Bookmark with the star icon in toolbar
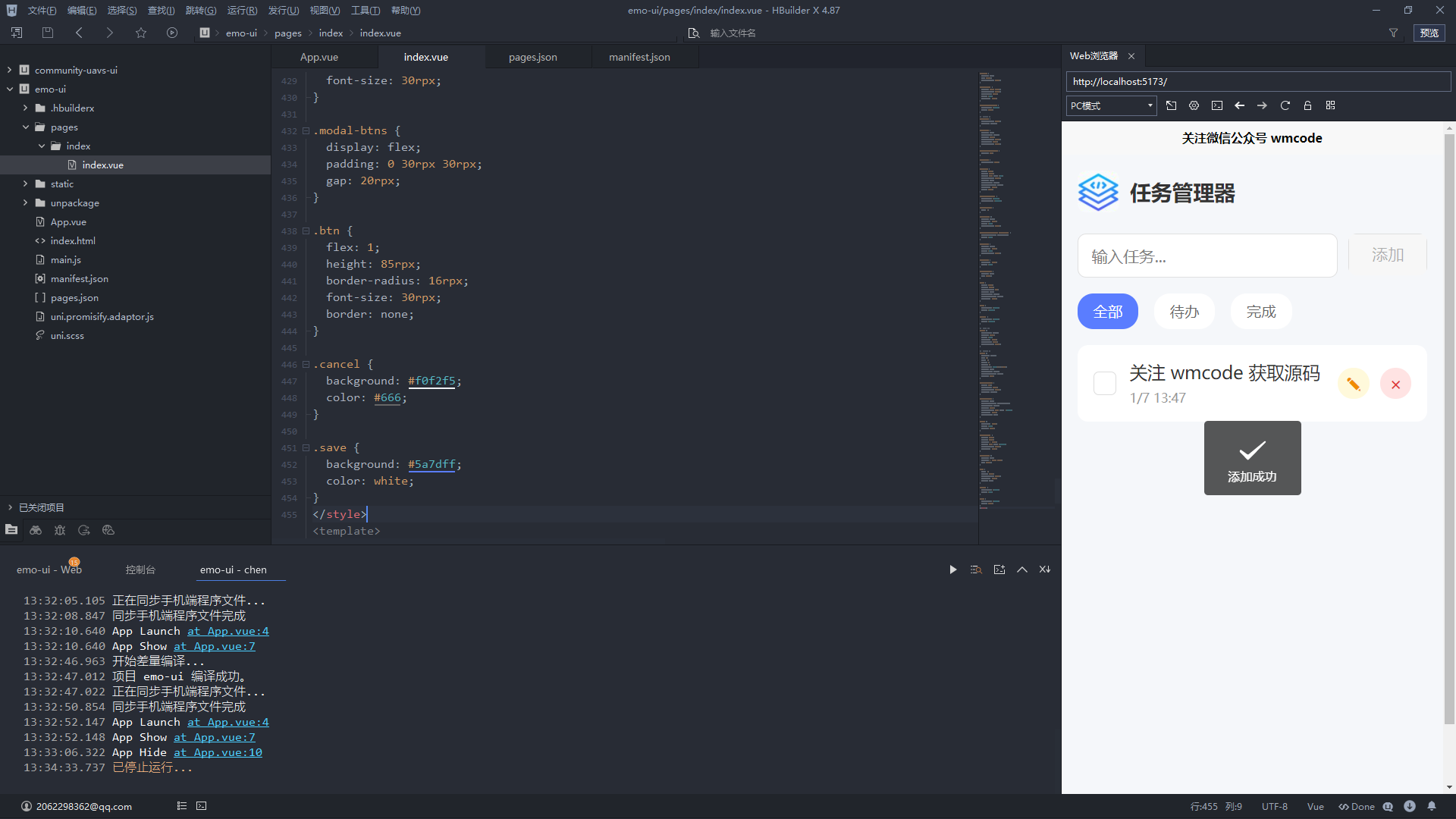The image size is (1456, 819). [141, 33]
